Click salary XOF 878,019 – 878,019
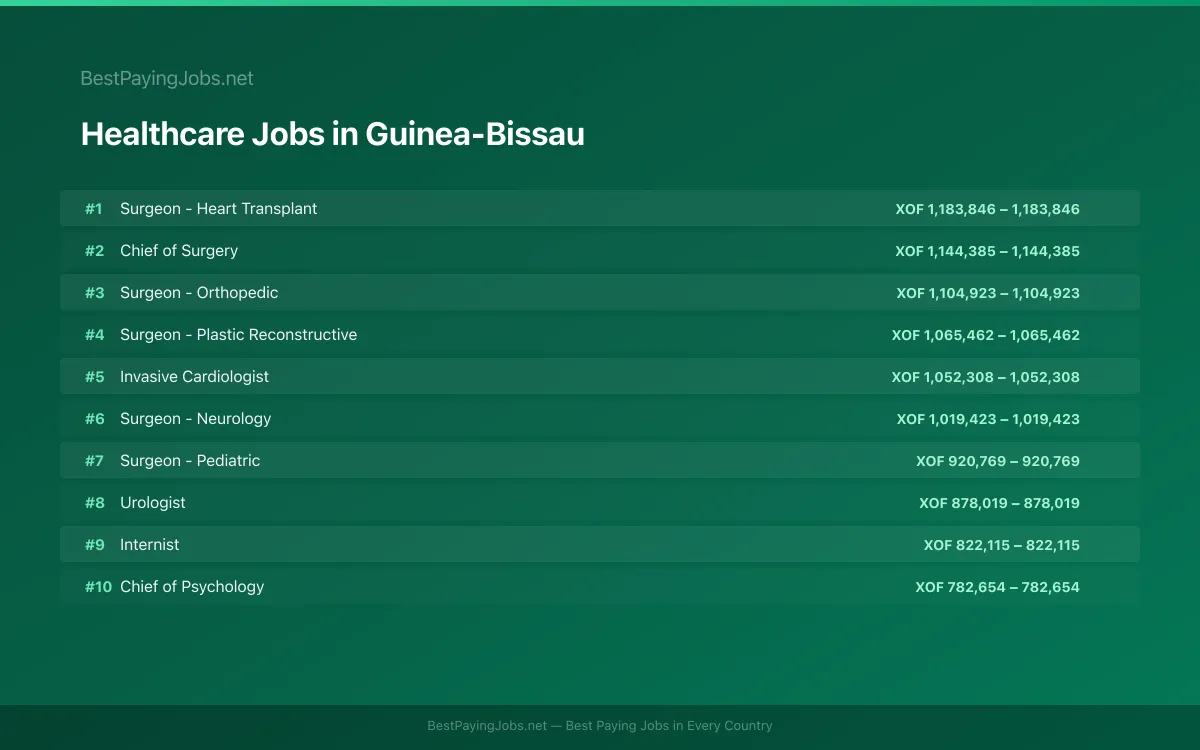Screen dimensions: 1200x750 click(x=1000, y=503)
